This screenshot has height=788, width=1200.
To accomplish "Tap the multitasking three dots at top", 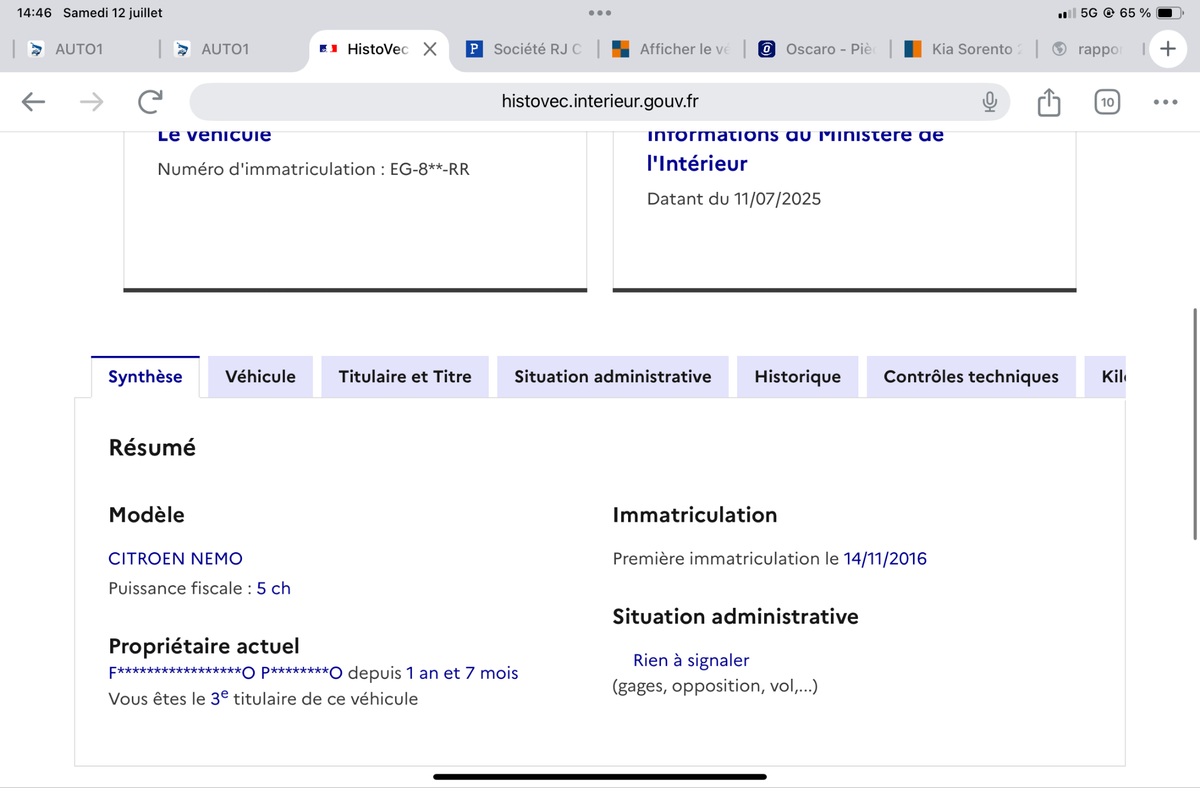I will tap(600, 13).
